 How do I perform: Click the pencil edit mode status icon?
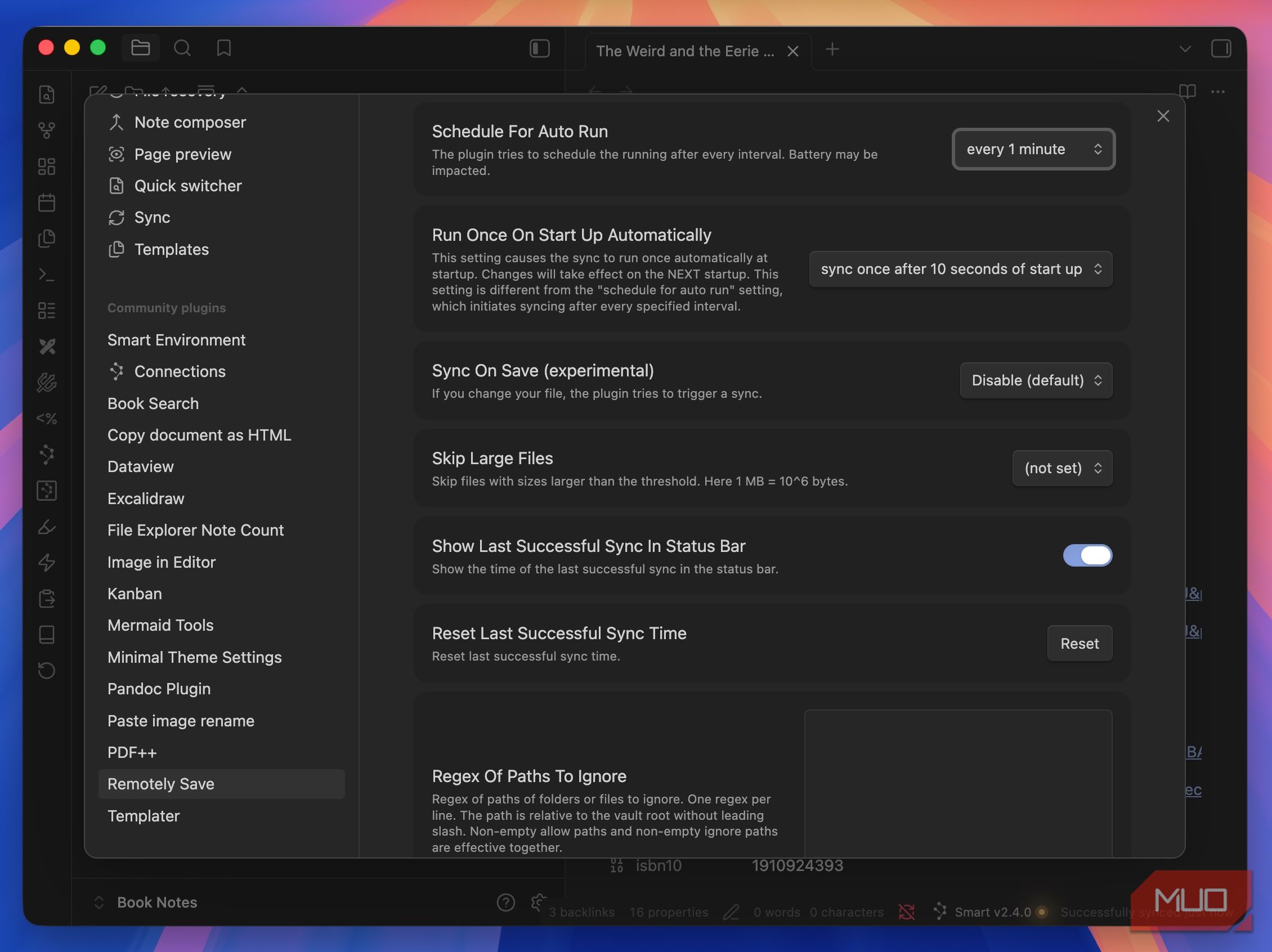731,911
